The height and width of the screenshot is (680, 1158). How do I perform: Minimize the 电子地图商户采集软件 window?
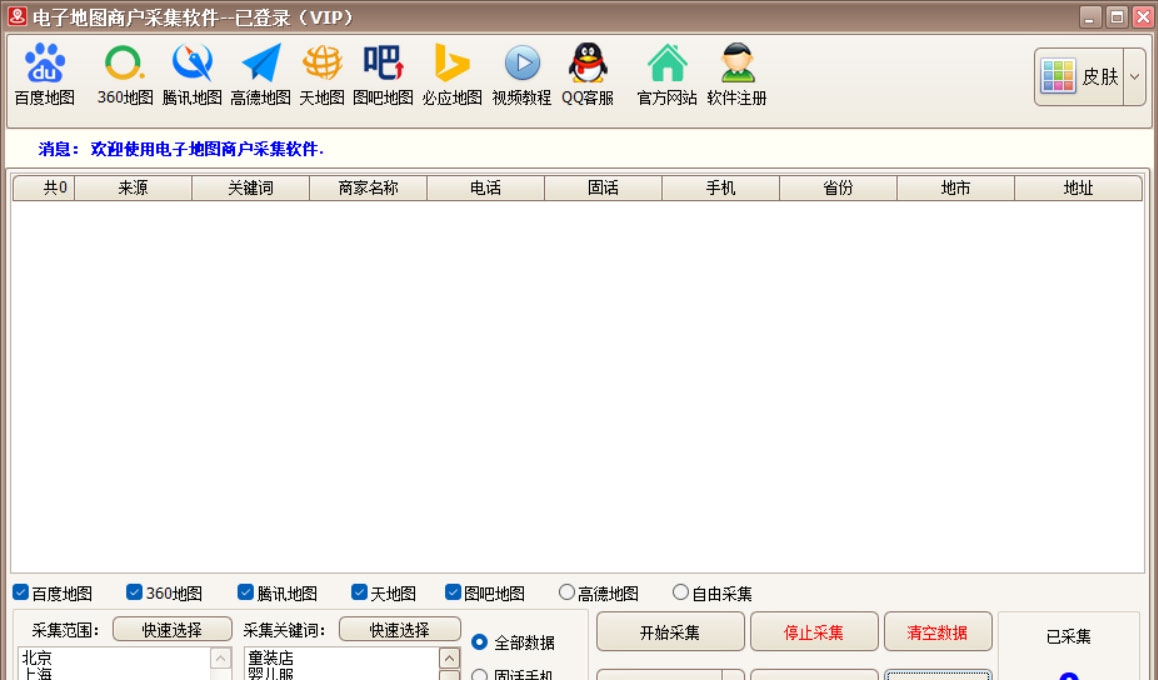click(x=1089, y=17)
